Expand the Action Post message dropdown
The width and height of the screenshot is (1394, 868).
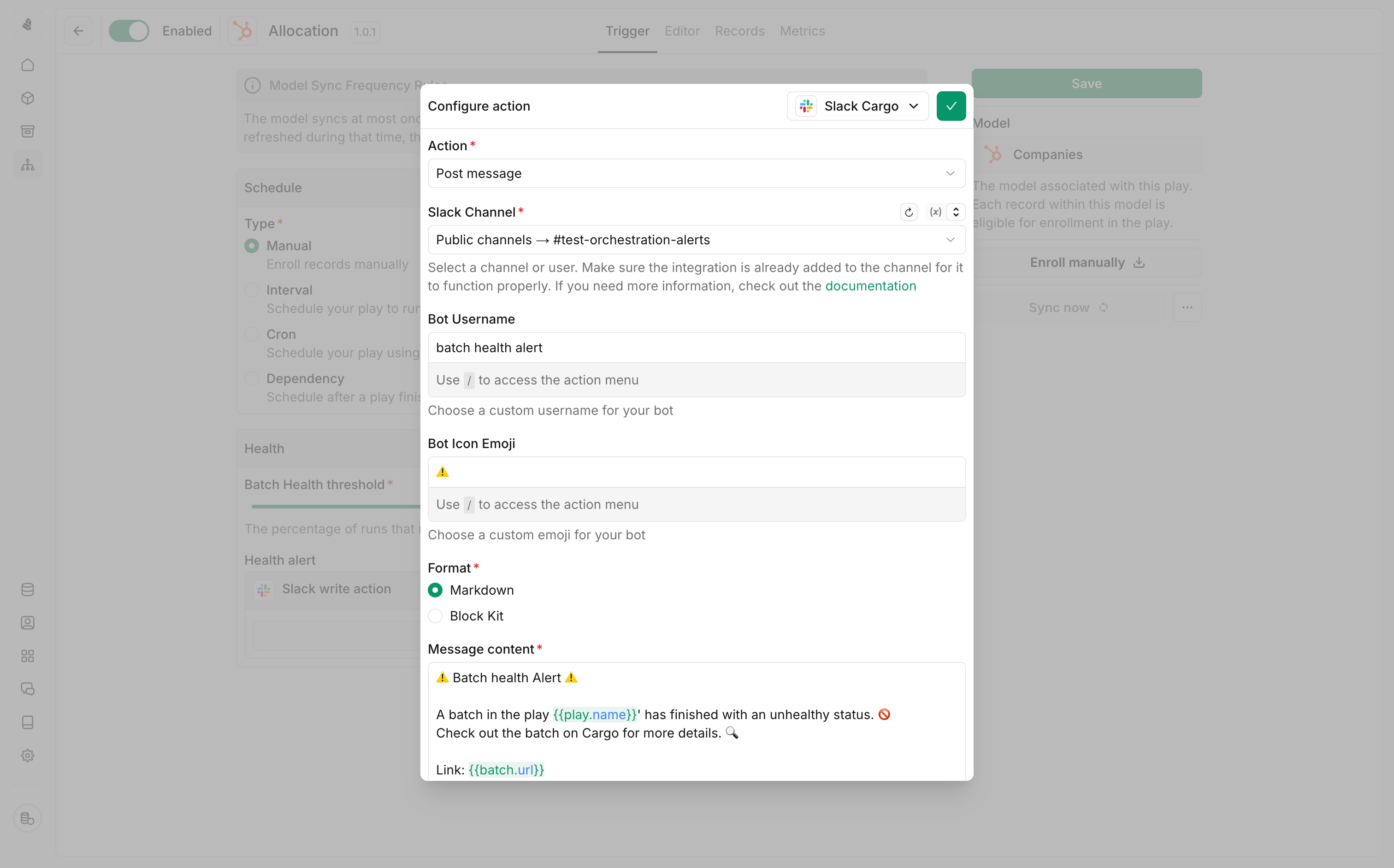point(697,173)
